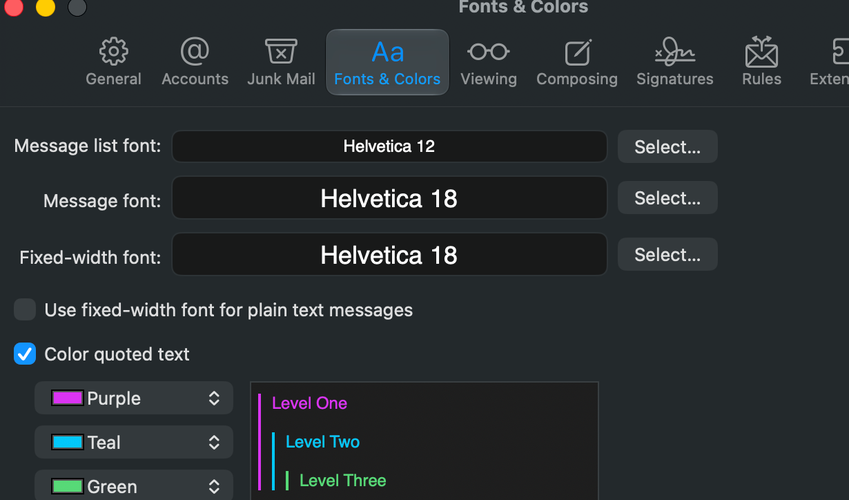Image resolution: width=849 pixels, height=500 pixels.
Task: Click the Helvetica 12 message list font field
Action: click(389, 146)
